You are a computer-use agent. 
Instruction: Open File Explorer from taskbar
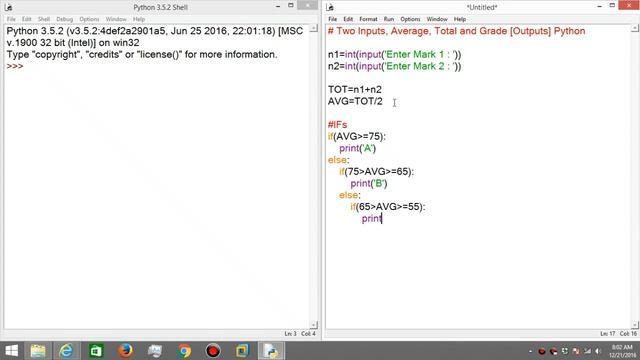pos(38,351)
